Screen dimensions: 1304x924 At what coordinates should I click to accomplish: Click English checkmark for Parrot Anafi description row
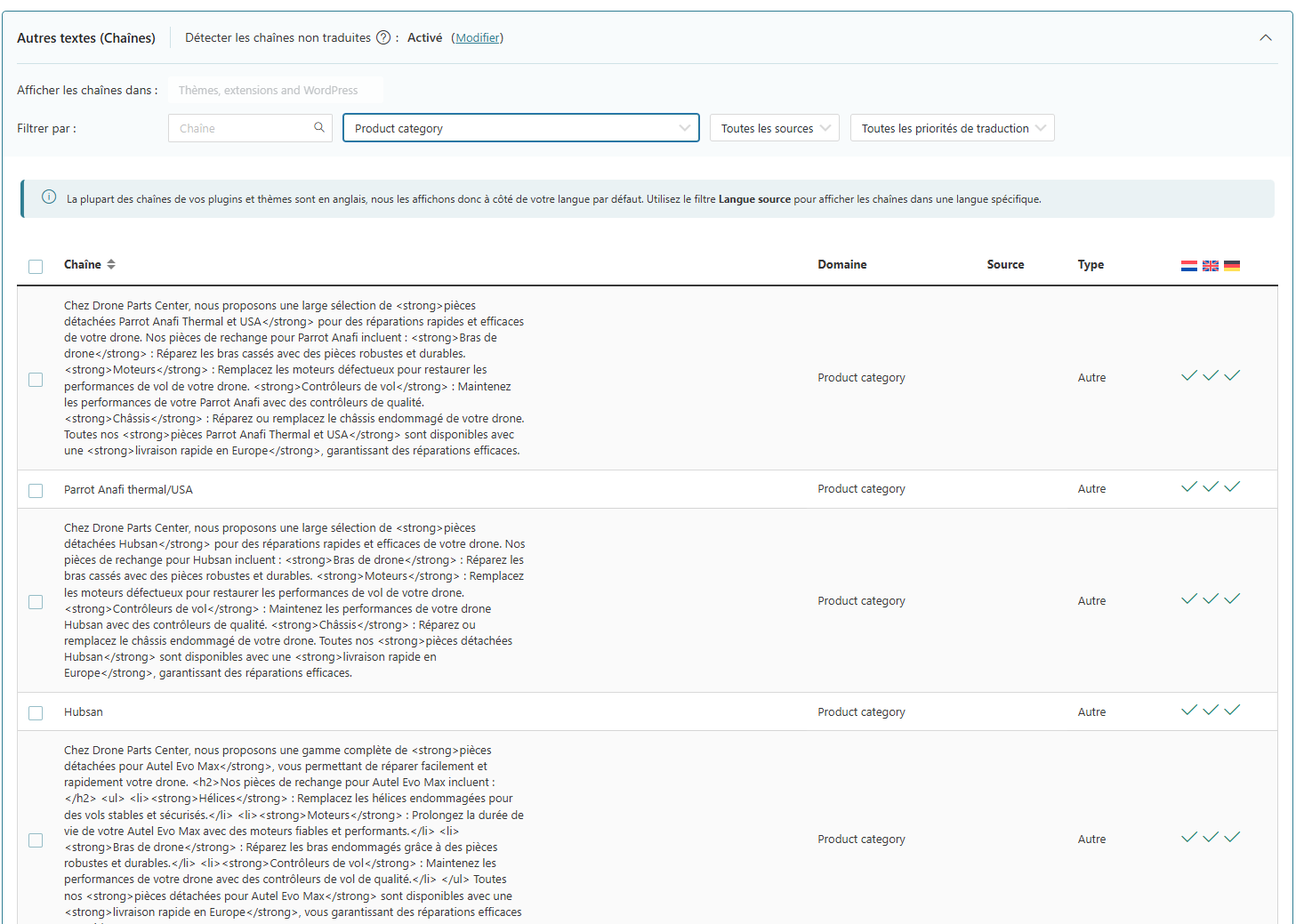pos(1211,375)
